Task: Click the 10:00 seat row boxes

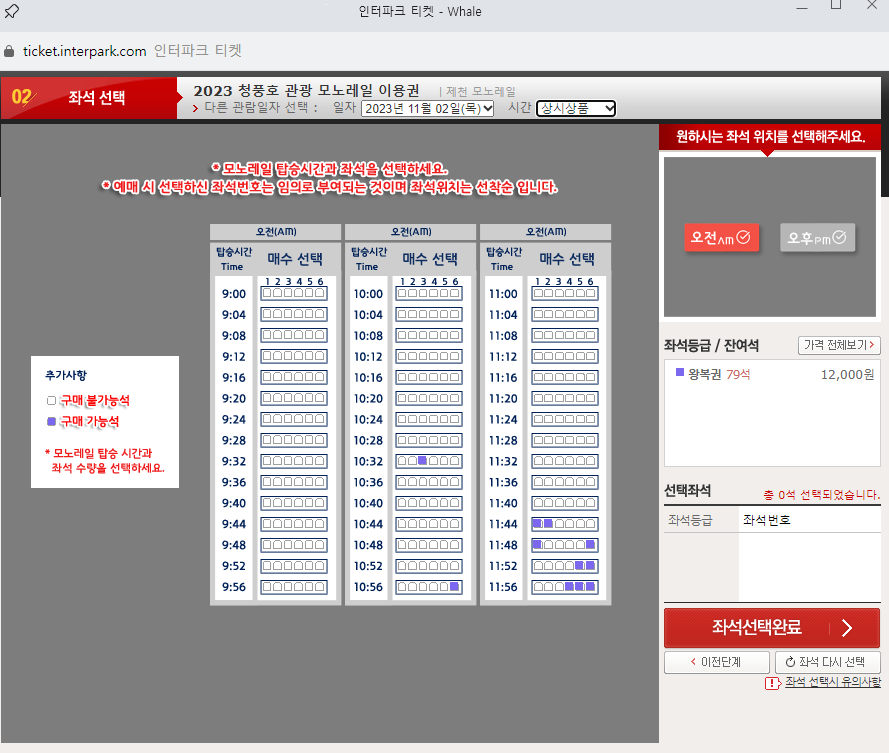Action: [x=429, y=293]
